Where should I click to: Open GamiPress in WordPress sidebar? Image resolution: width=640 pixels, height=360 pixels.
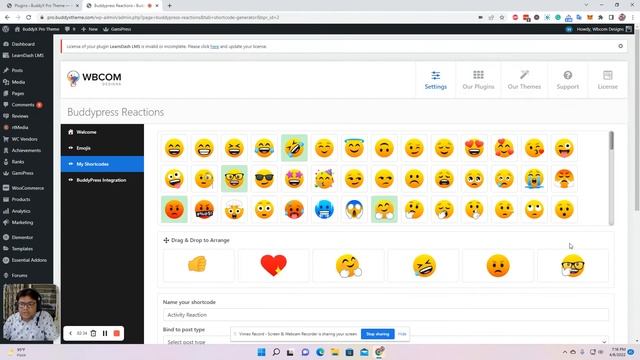[x=22, y=173]
